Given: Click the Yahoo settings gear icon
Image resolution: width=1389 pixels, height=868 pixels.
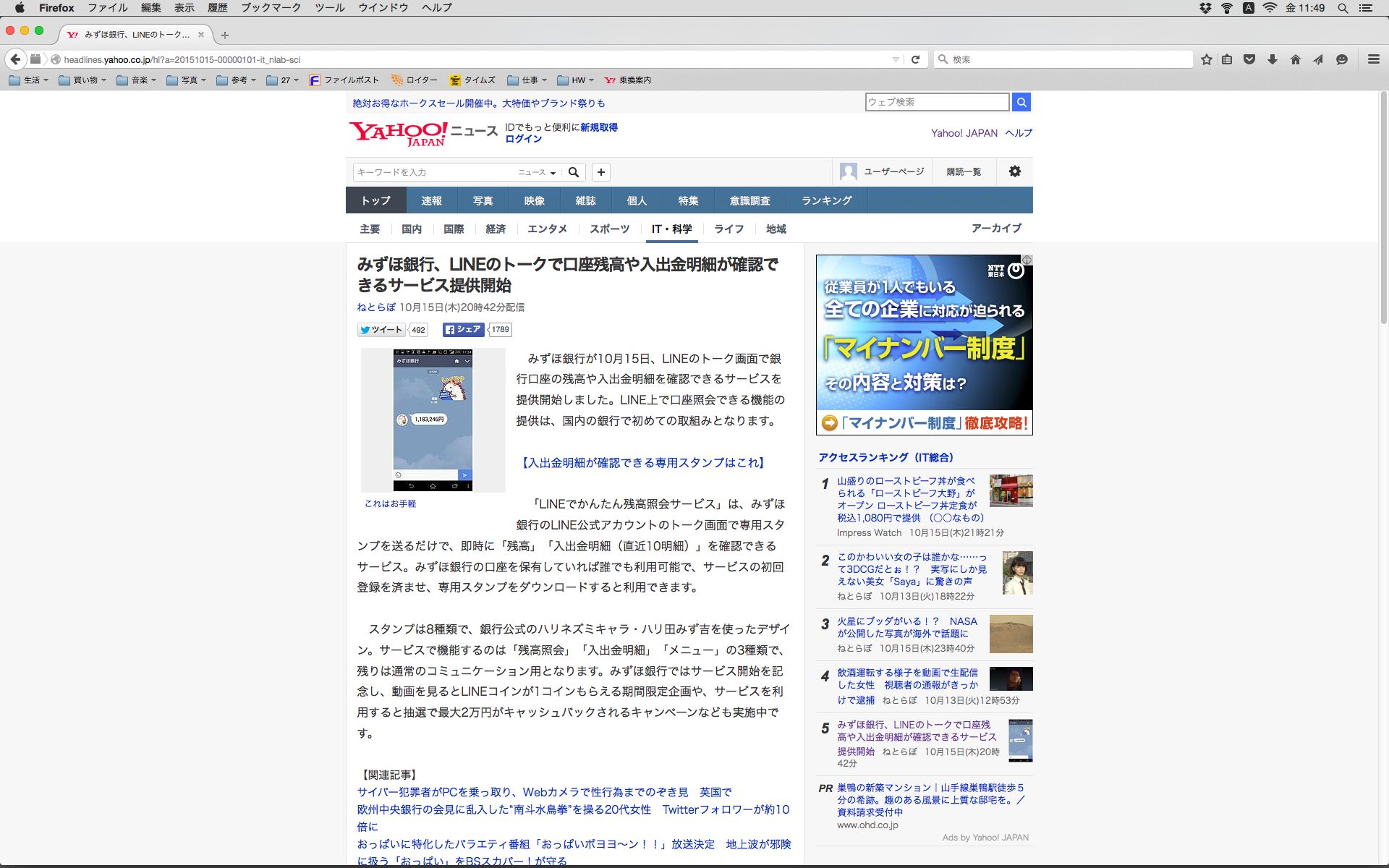Looking at the screenshot, I should pyautogui.click(x=1014, y=171).
